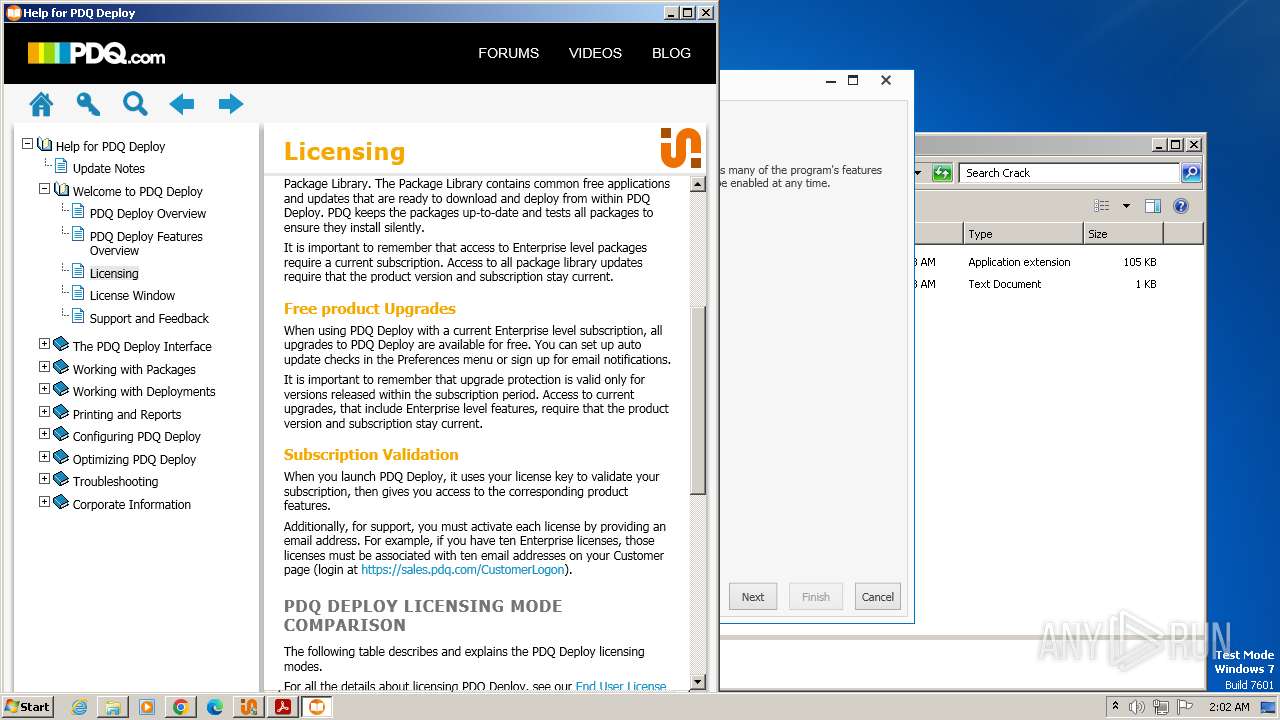1280x720 pixels.
Task: Click the book icon next to Troubleshooting
Action: click(61, 479)
